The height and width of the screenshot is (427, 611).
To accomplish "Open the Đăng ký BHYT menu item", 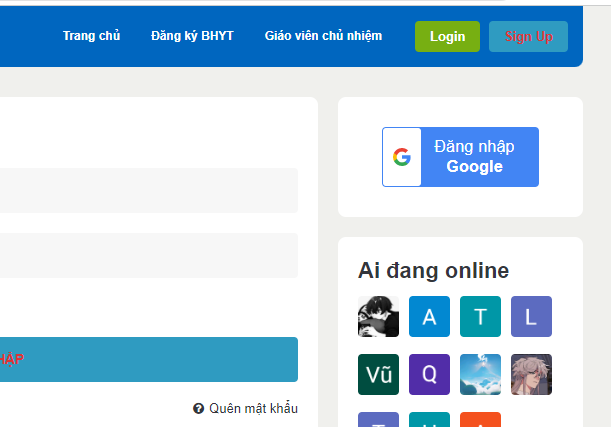I will 192,36.
